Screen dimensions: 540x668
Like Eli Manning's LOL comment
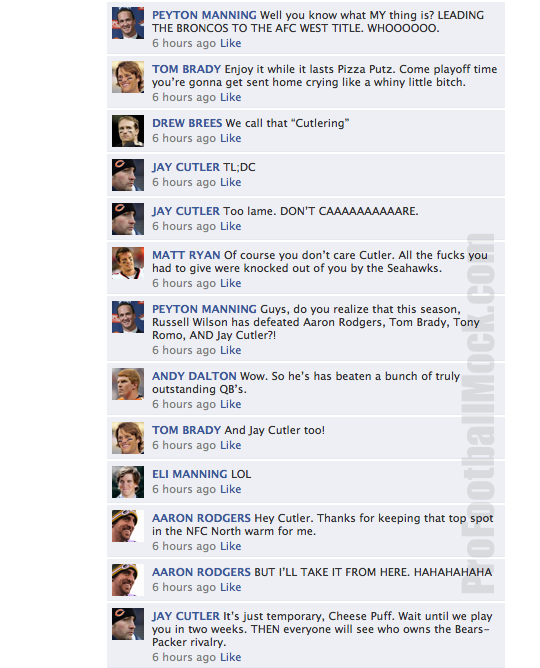(x=230, y=489)
